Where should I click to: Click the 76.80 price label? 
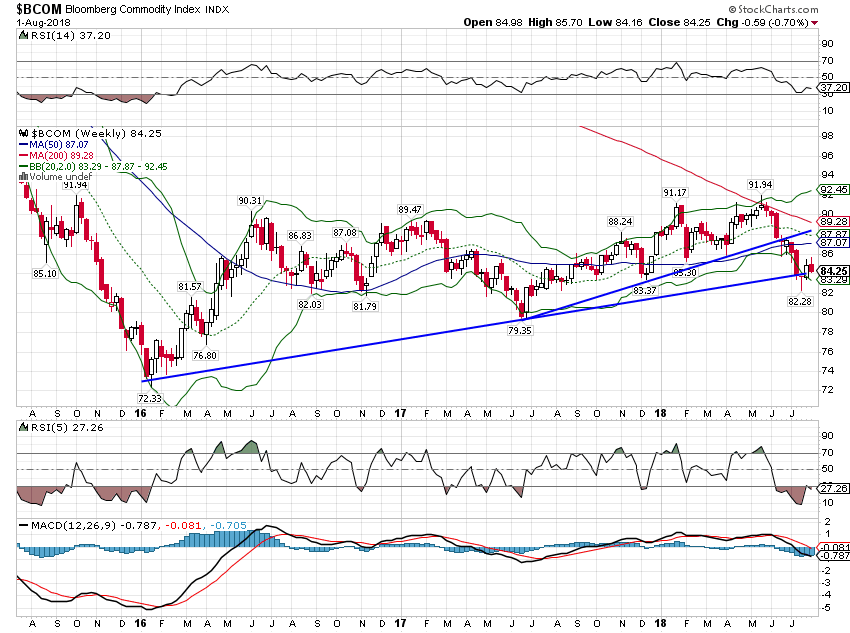(204, 356)
